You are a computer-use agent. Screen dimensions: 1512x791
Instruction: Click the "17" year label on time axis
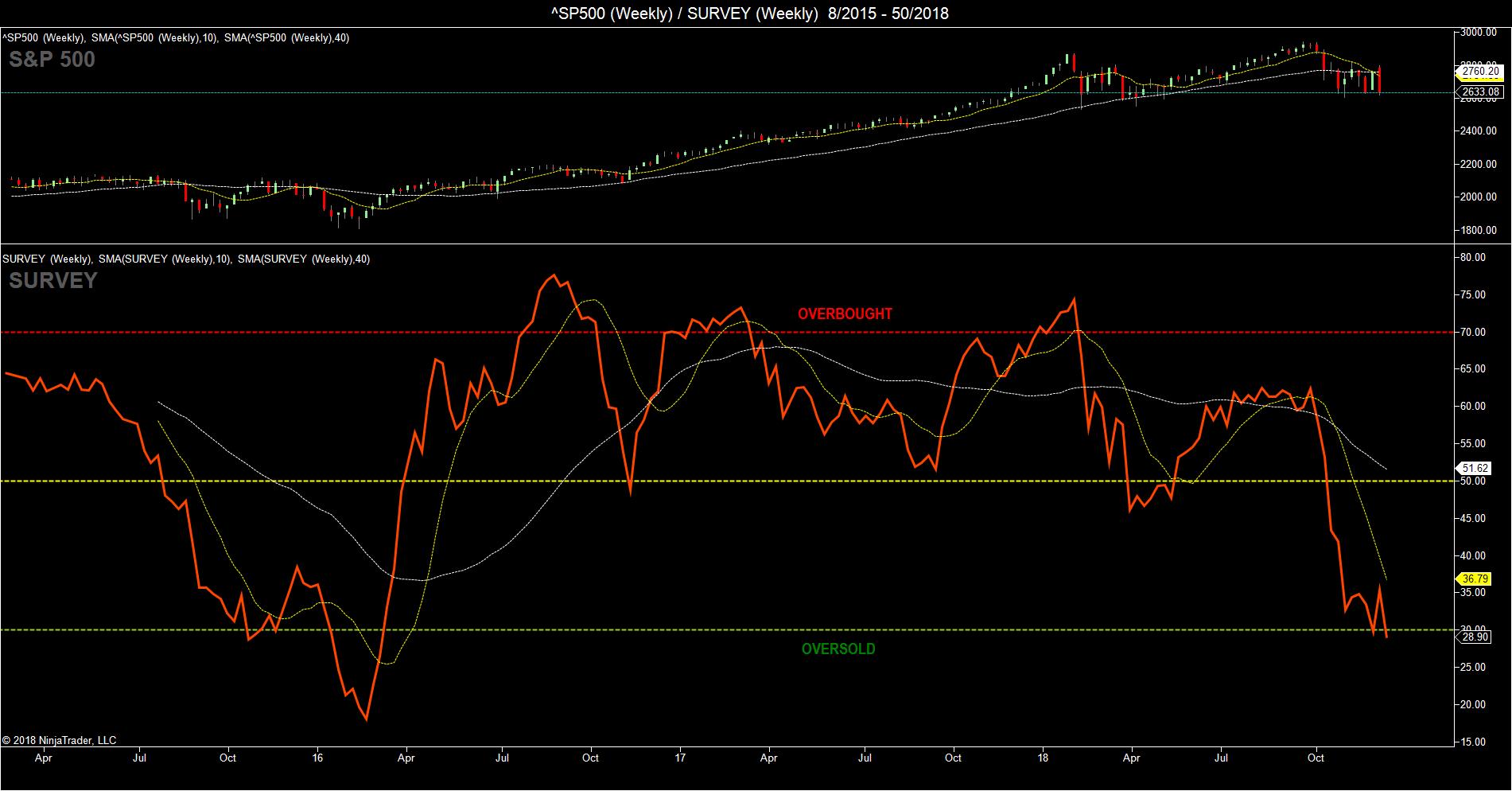681,758
